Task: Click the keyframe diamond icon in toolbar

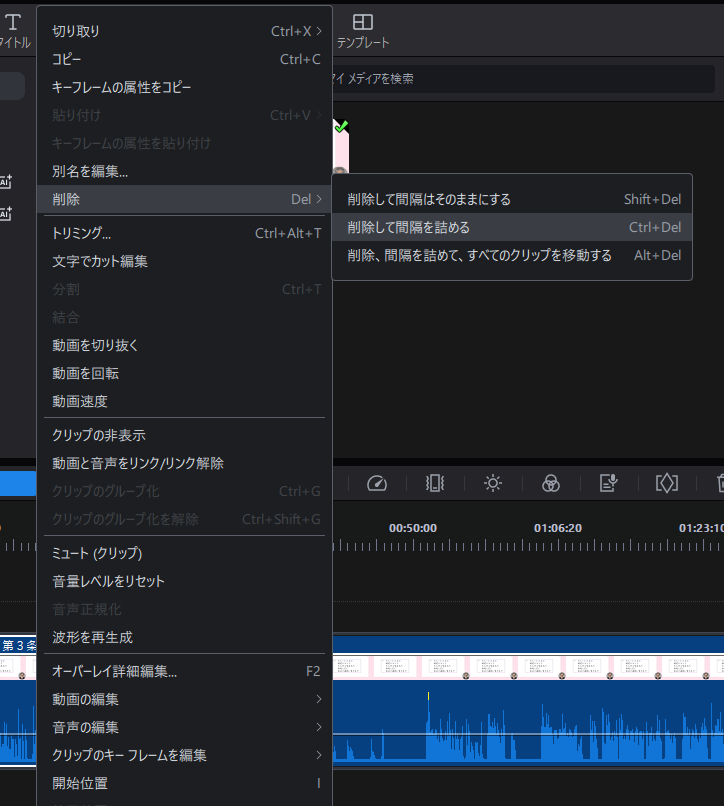Action: tap(666, 483)
